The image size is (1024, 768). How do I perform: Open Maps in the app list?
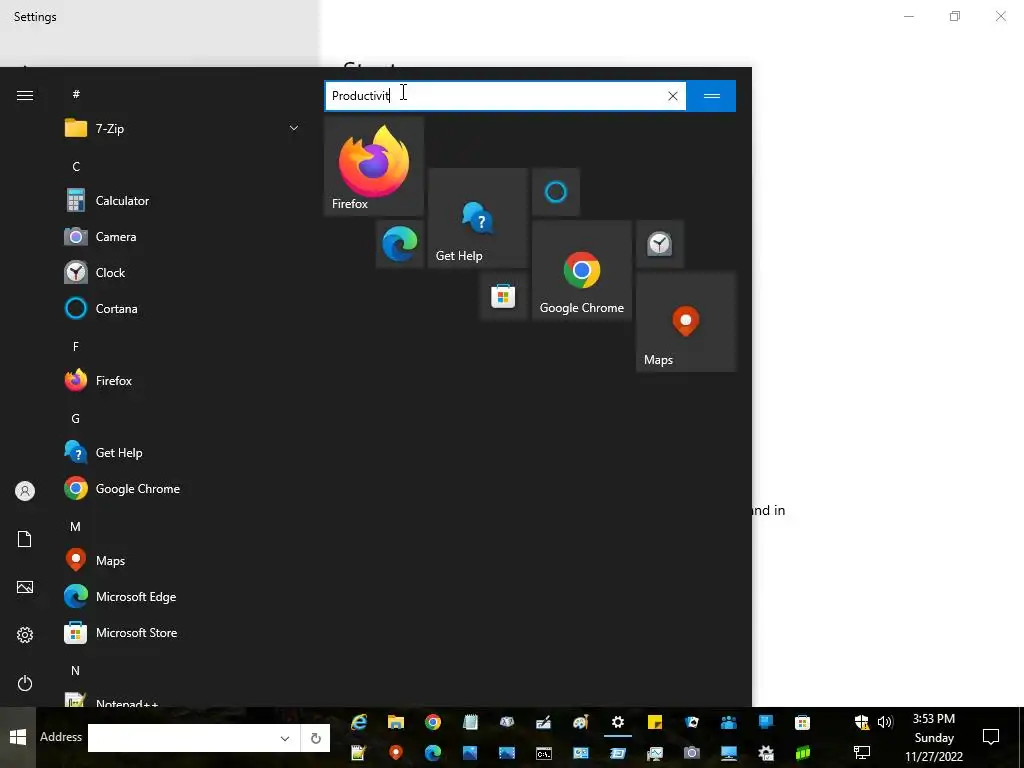(183, 560)
